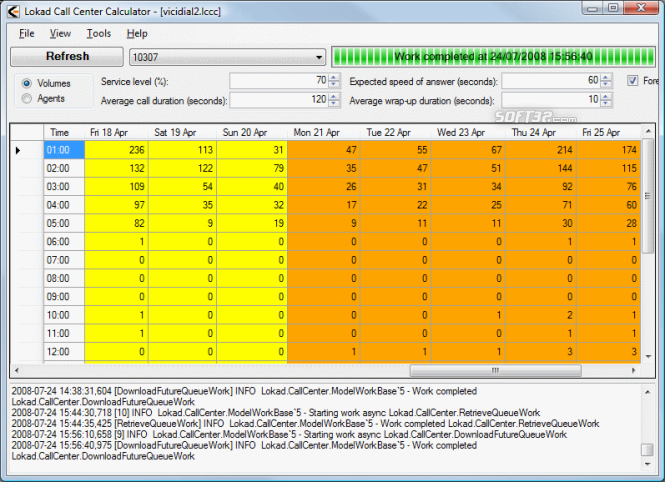Open the View menu
Image resolution: width=665 pixels, height=482 pixels.
click(x=60, y=33)
